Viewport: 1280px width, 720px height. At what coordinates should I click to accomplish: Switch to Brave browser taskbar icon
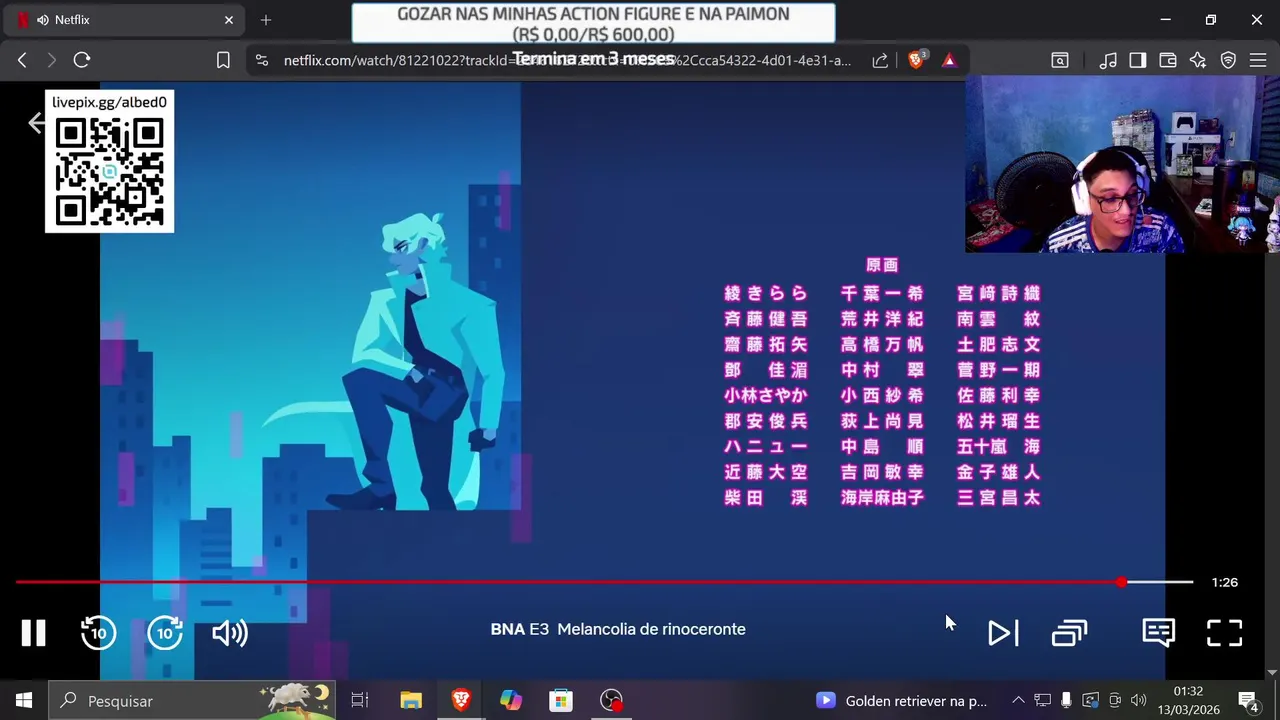click(x=461, y=700)
